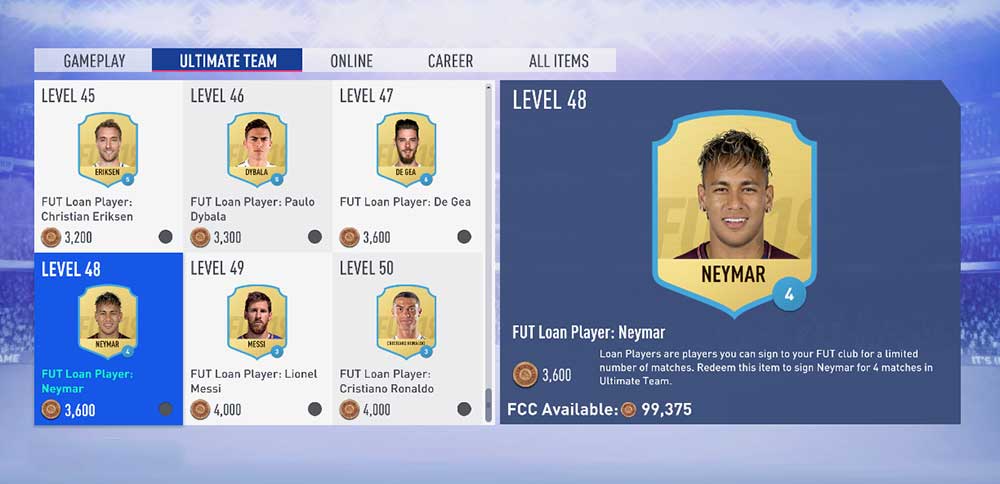Show the All Items tab

(559, 61)
